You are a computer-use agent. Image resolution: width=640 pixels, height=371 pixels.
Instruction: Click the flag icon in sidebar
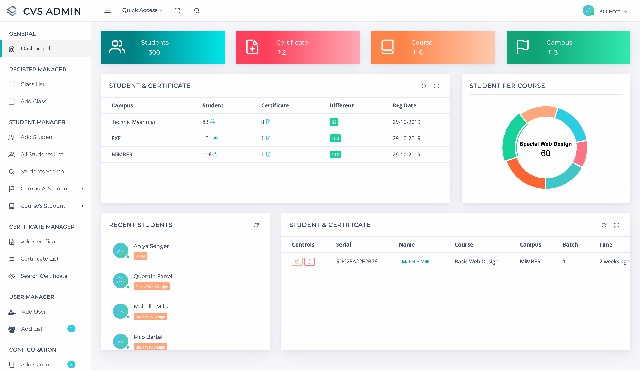point(11,189)
